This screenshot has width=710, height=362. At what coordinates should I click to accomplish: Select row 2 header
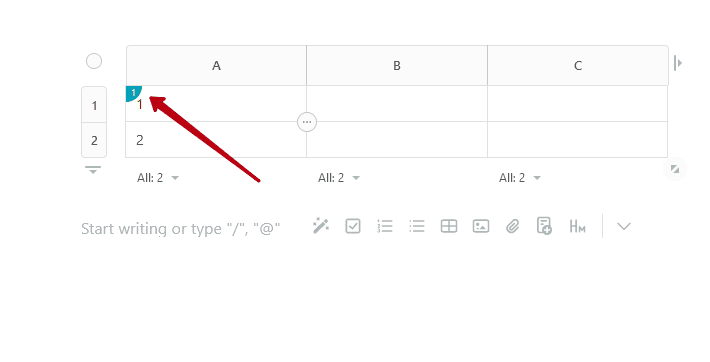94,140
